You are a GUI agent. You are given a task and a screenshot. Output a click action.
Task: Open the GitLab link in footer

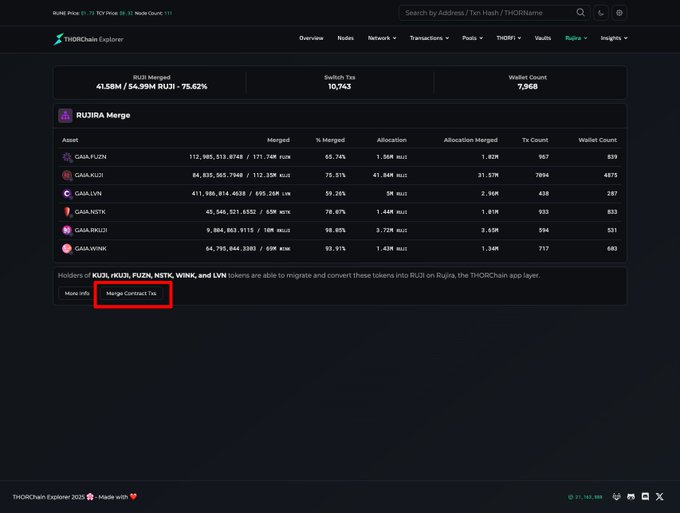pyautogui.click(x=617, y=496)
